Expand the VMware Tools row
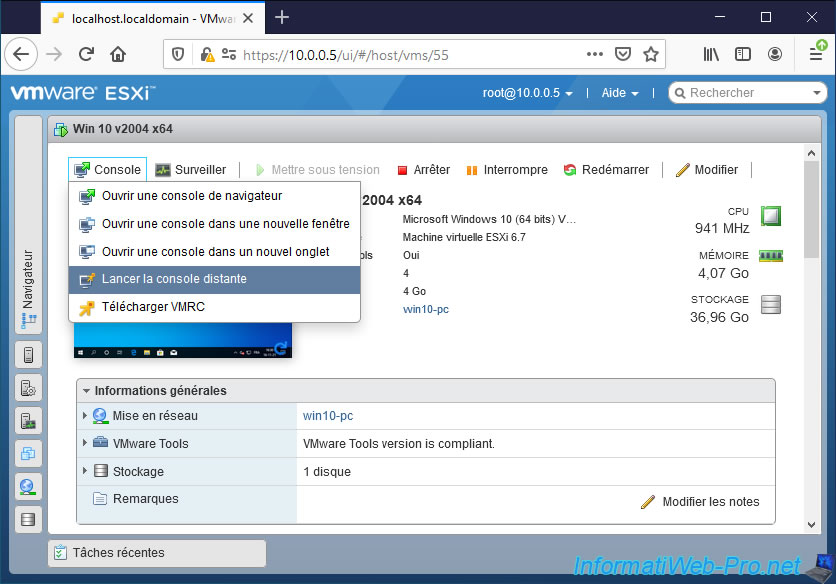The image size is (836, 584). click(85, 443)
